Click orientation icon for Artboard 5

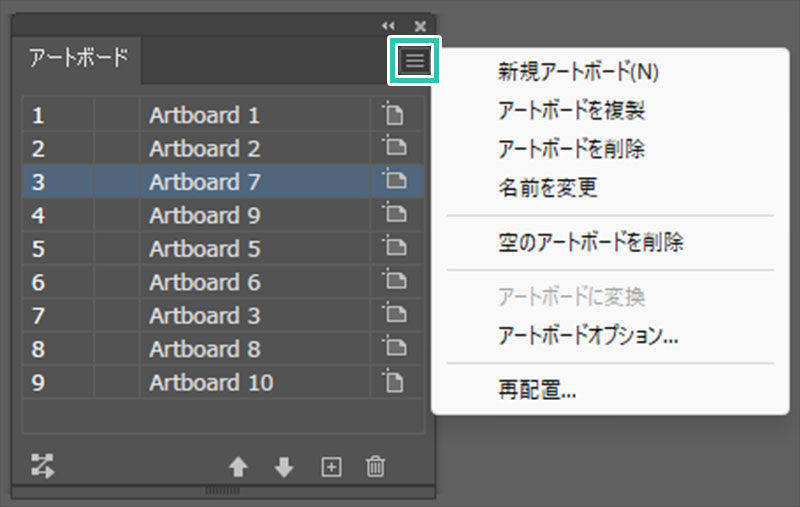(395, 249)
